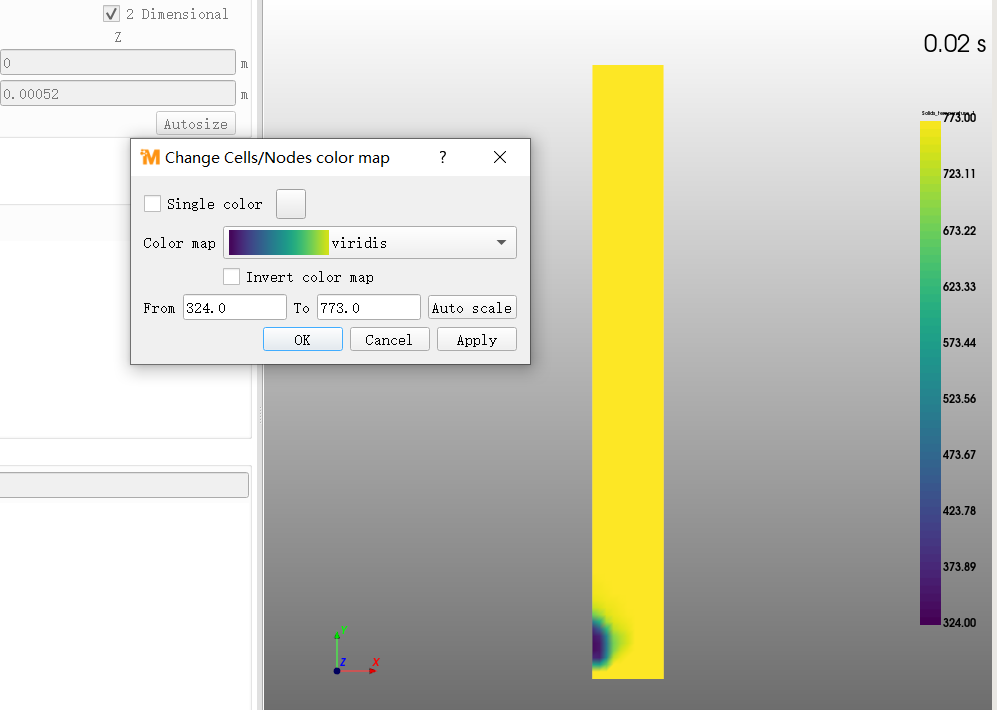Click the vertical color bar legend
This screenshot has width=997, height=710.
[x=930, y=372]
